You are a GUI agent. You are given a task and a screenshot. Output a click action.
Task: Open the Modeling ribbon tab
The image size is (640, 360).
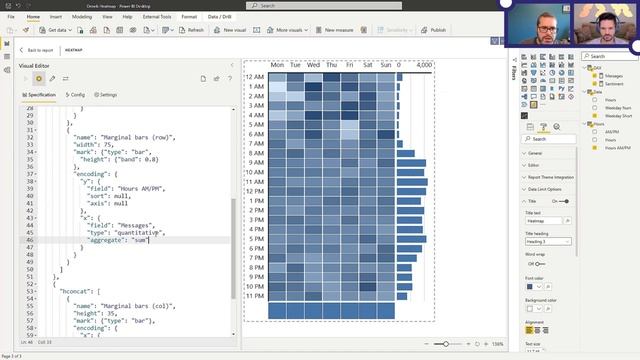[82, 17]
